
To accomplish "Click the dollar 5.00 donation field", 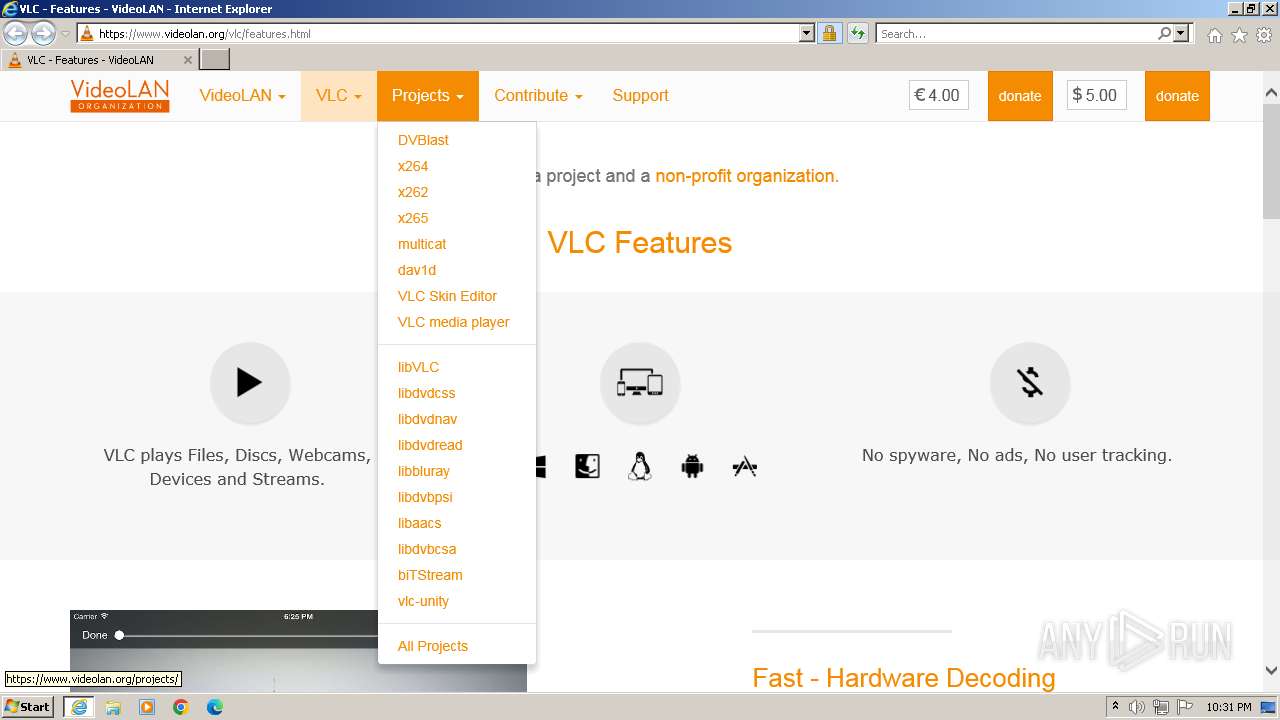I will [1096, 96].
